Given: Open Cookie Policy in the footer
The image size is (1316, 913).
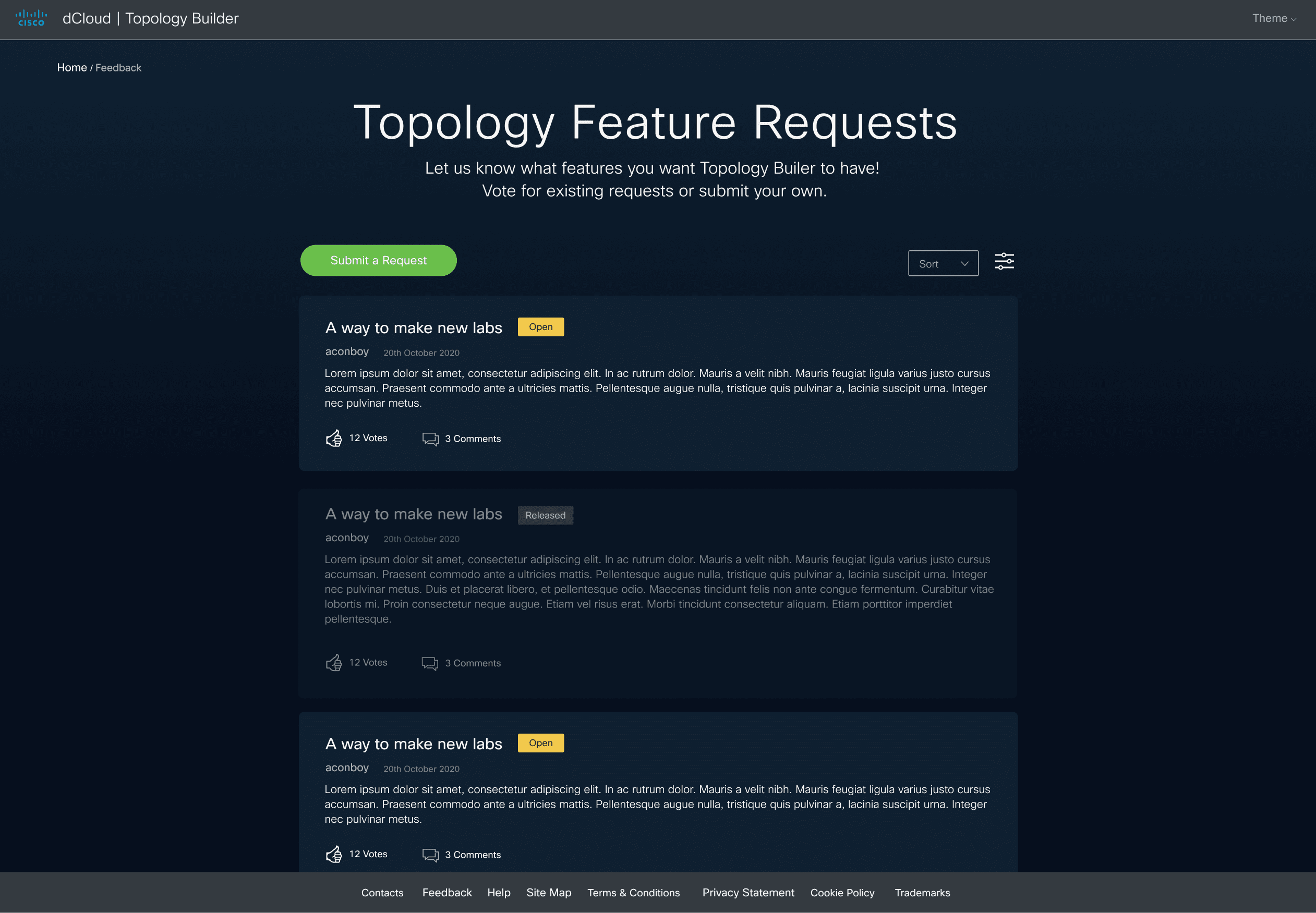Looking at the screenshot, I should [842, 893].
